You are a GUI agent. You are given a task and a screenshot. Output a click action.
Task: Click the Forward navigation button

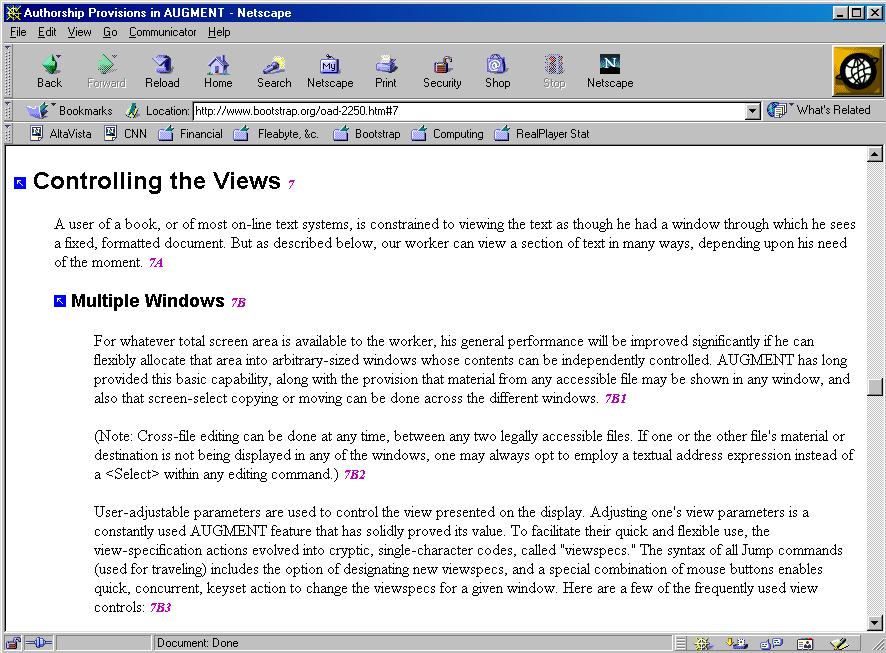point(106,72)
